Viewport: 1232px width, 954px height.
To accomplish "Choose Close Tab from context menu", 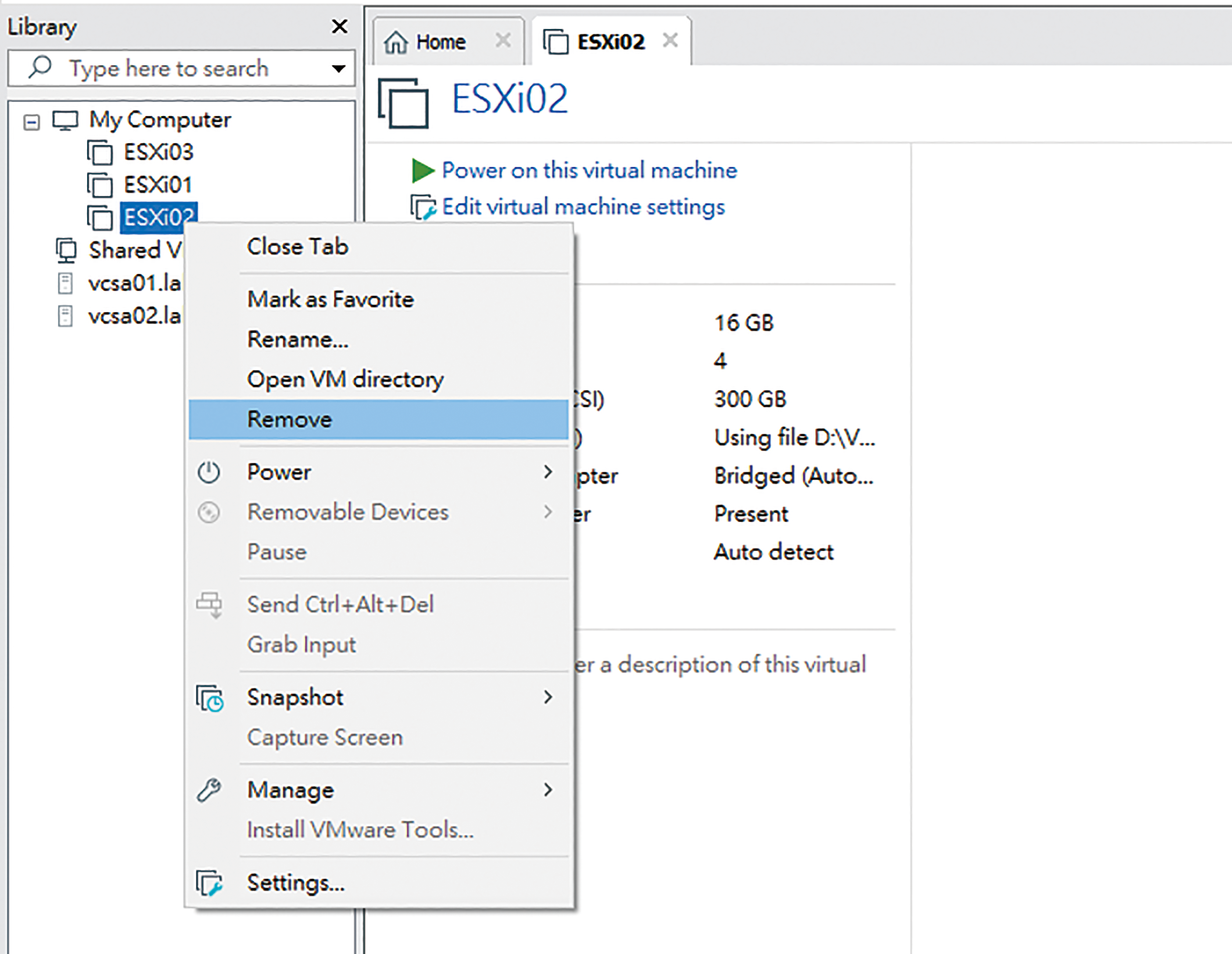I will tap(378, 246).
